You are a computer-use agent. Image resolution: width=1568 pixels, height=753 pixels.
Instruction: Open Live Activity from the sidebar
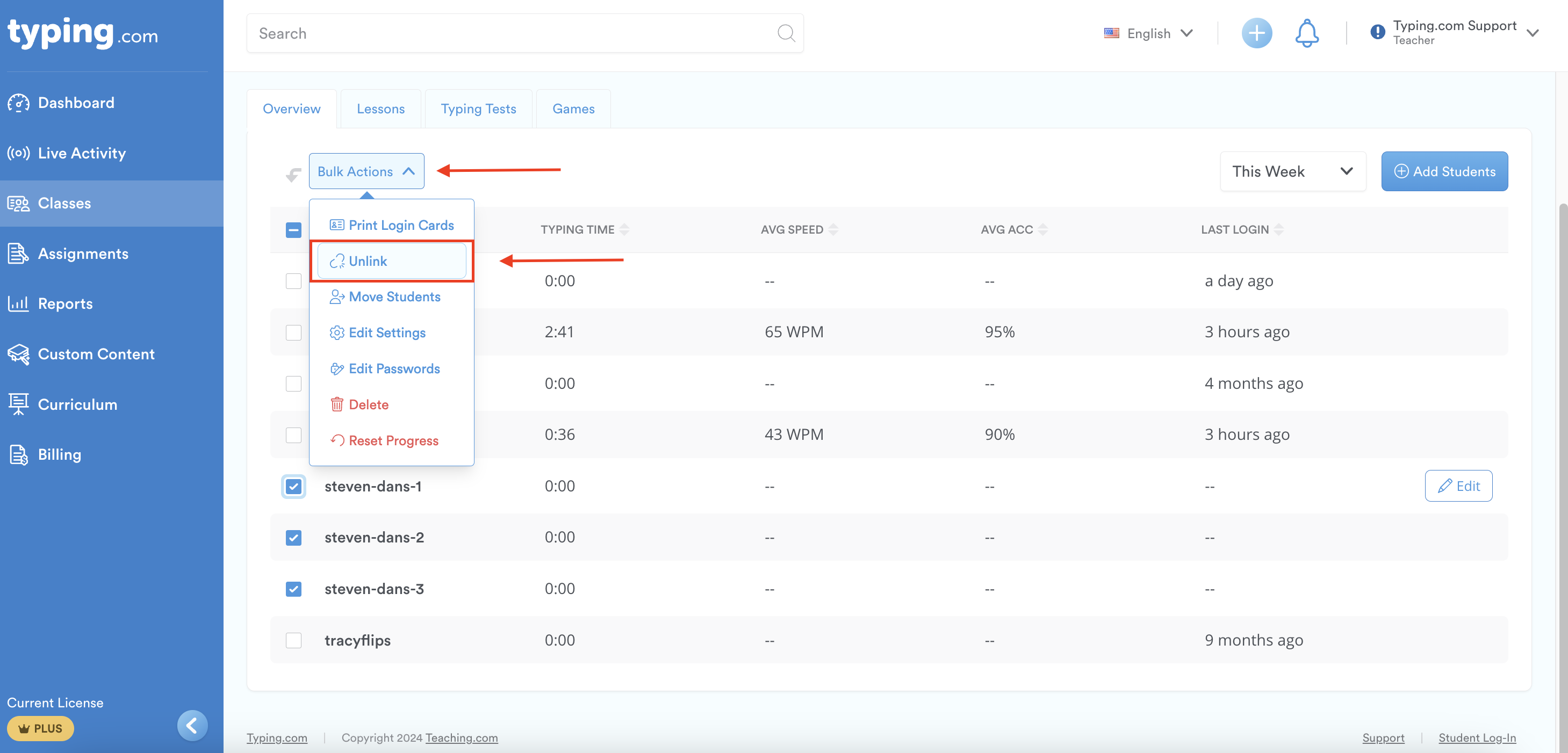coord(82,153)
